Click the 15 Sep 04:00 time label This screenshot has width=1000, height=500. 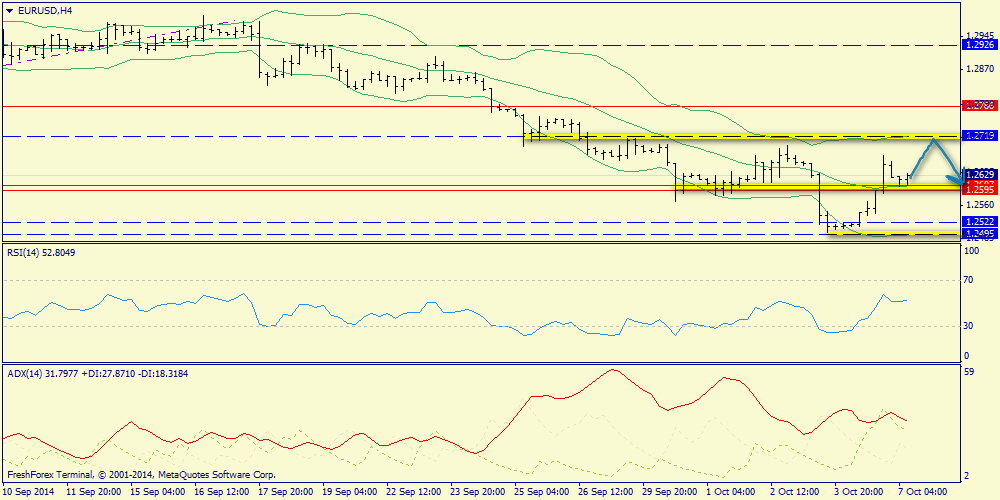(156, 492)
